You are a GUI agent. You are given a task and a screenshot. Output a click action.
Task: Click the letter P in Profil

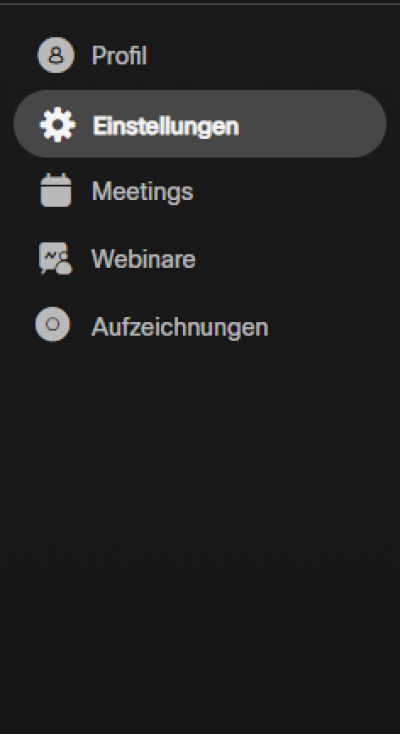pyautogui.click(x=98, y=56)
